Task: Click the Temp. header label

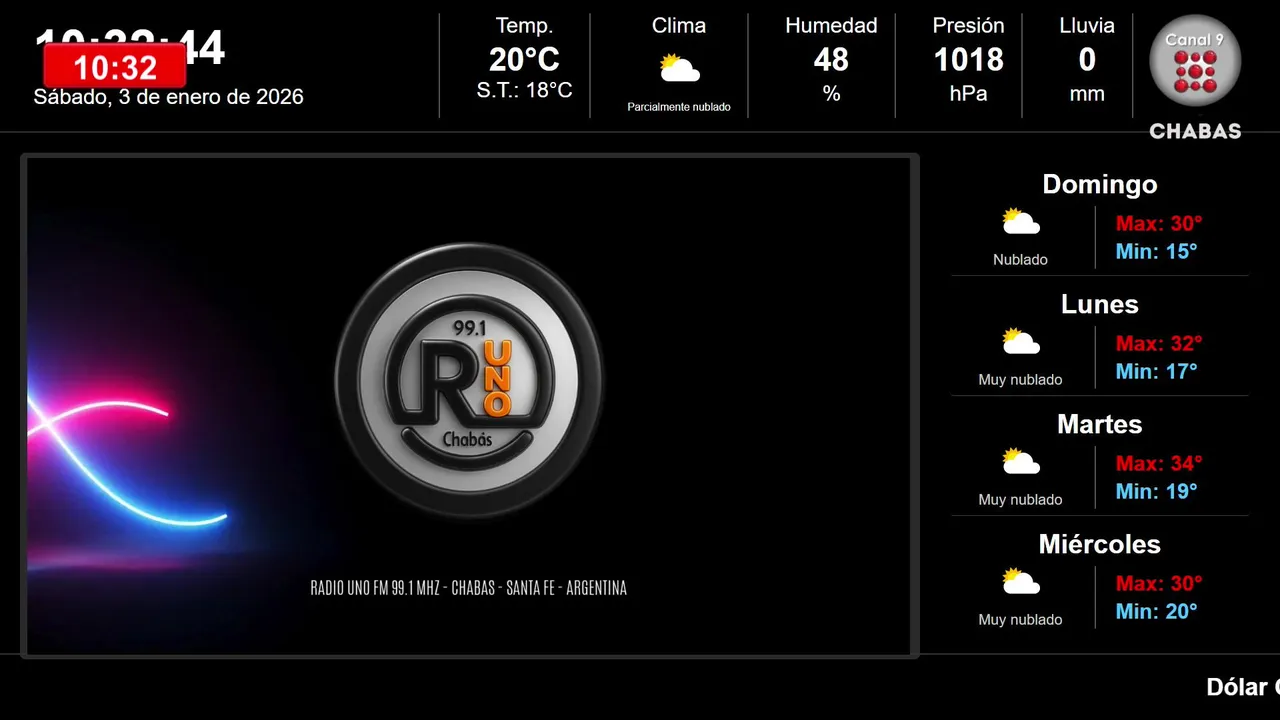Action: tap(524, 26)
